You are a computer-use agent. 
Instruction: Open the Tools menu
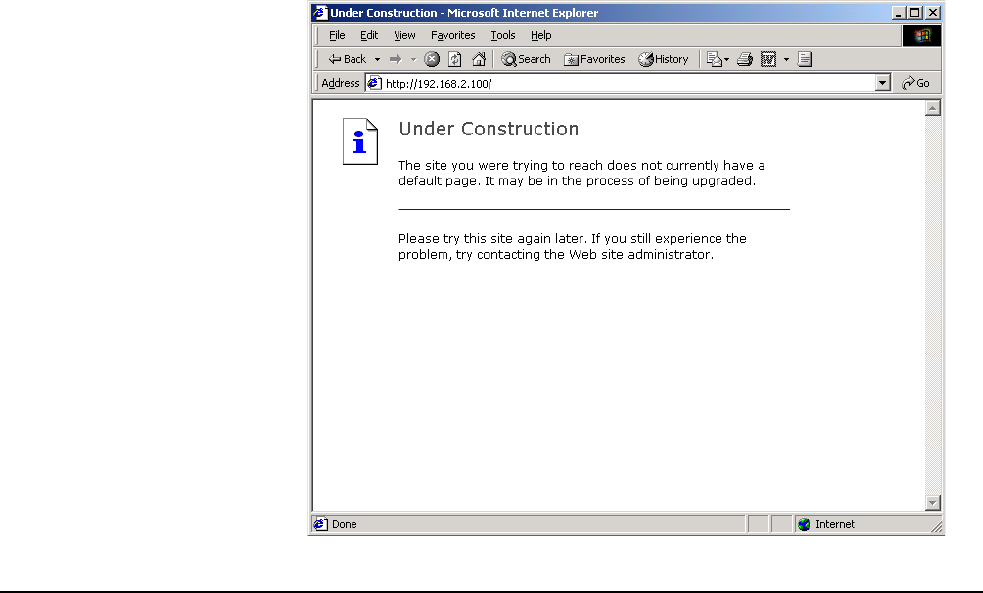[503, 35]
